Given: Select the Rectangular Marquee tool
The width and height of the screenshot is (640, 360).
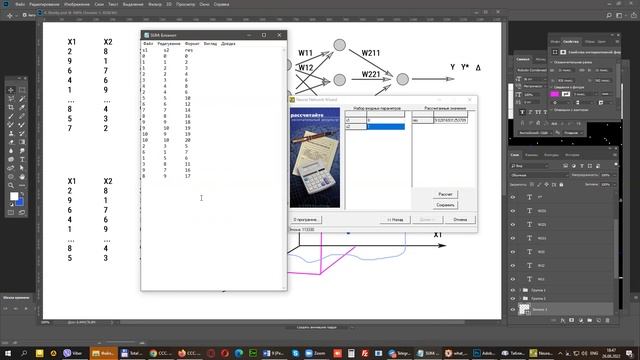Looking at the screenshot, I should 22,90.
